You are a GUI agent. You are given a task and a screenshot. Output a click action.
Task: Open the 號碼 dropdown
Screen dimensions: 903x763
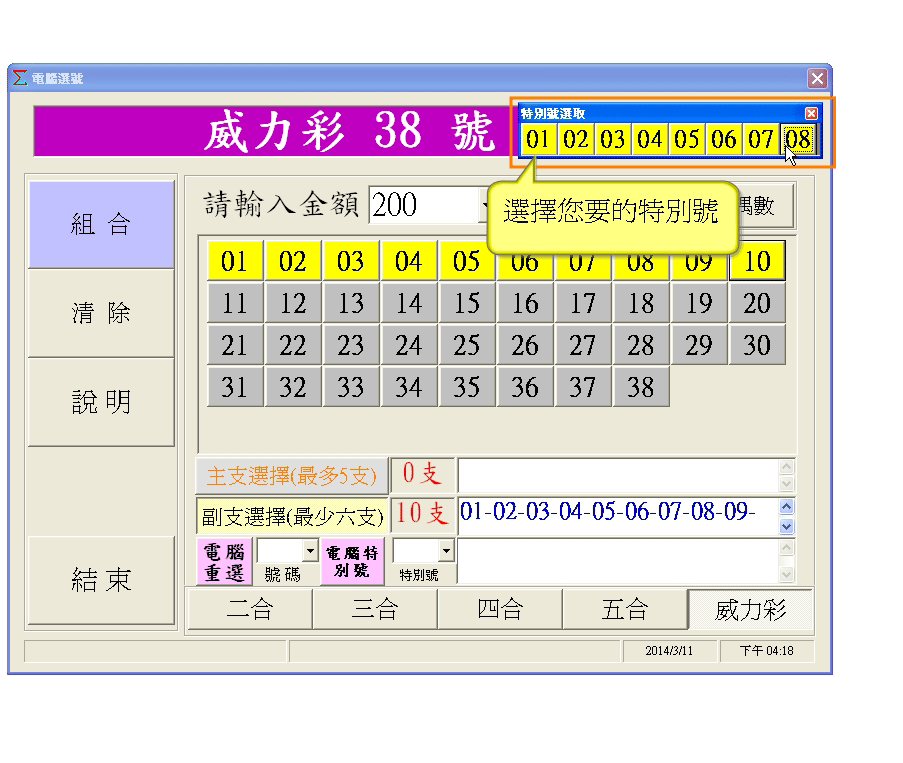pyautogui.click(x=310, y=551)
